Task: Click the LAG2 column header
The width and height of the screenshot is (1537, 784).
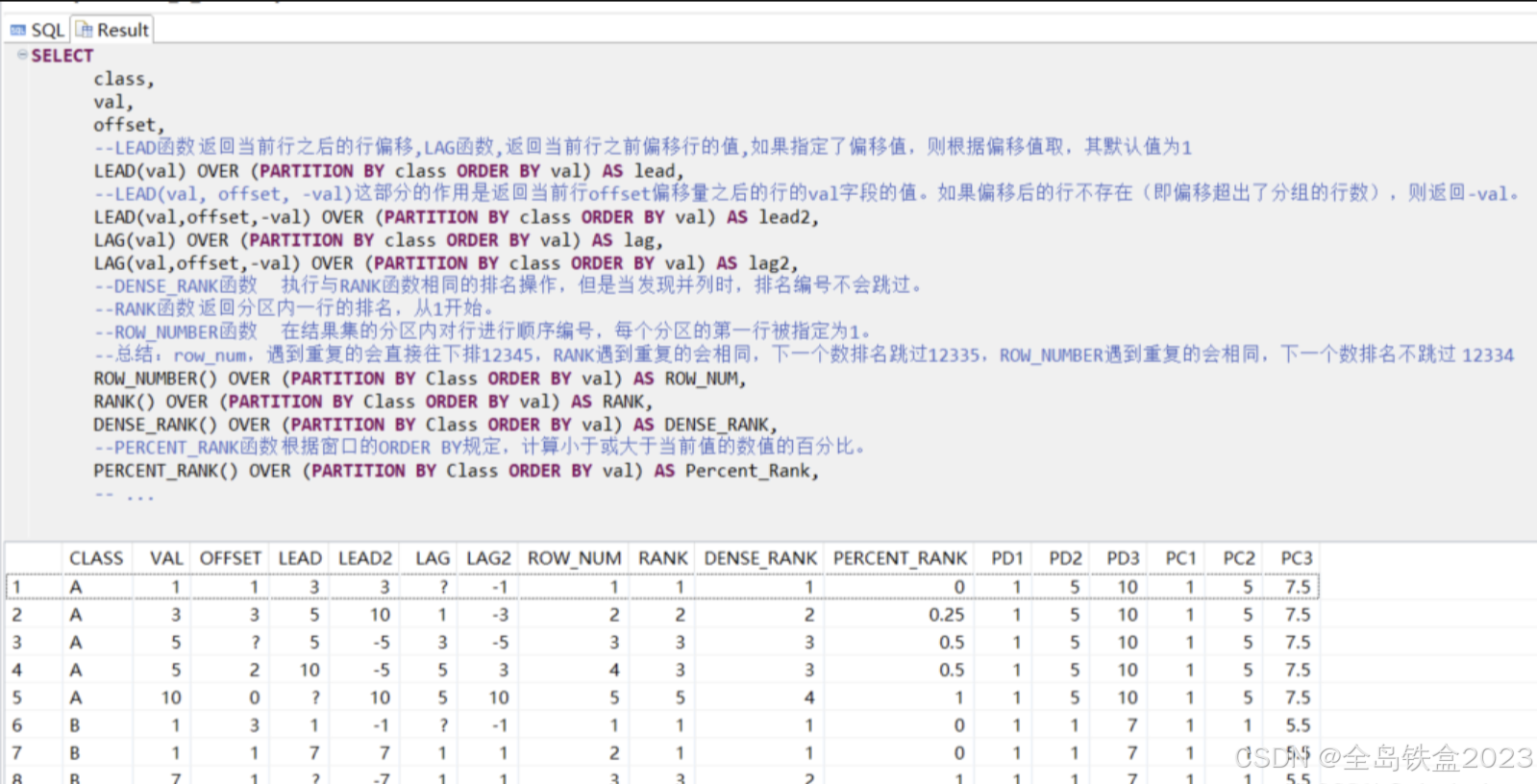Action: pyautogui.click(x=488, y=558)
